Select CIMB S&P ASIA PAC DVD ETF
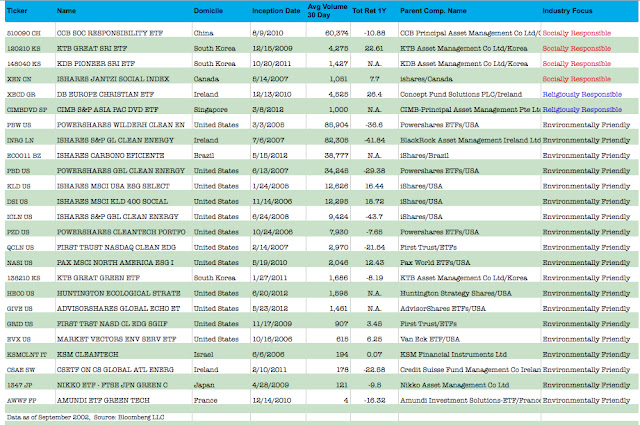 click(107, 109)
